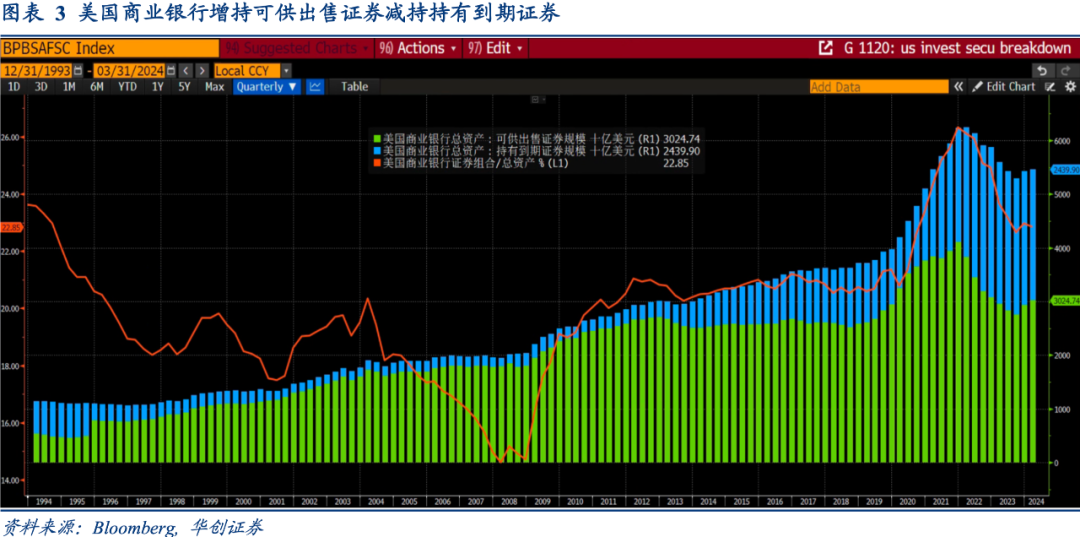The width and height of the screenshot is (1080, 537).
Task: Click the green legend swatch for available-for-sale securities
Action: [x=377, y=138]
